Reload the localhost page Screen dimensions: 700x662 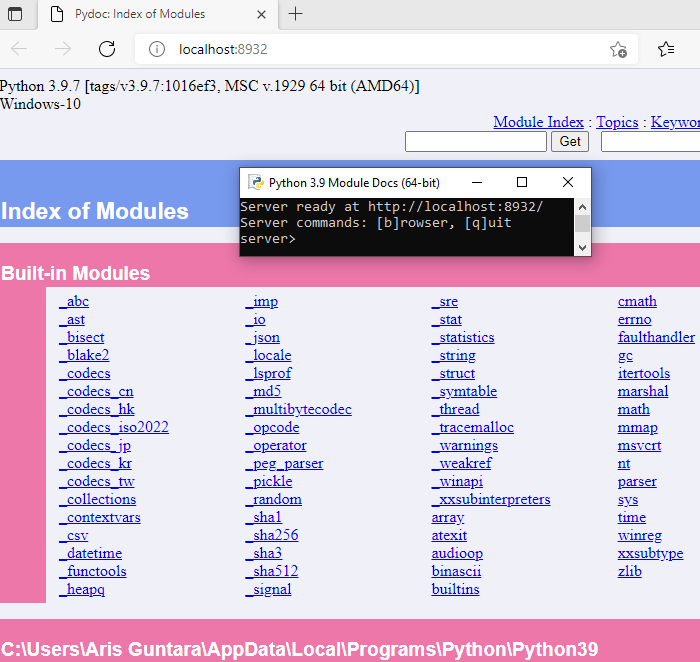(x=107, y=49)
